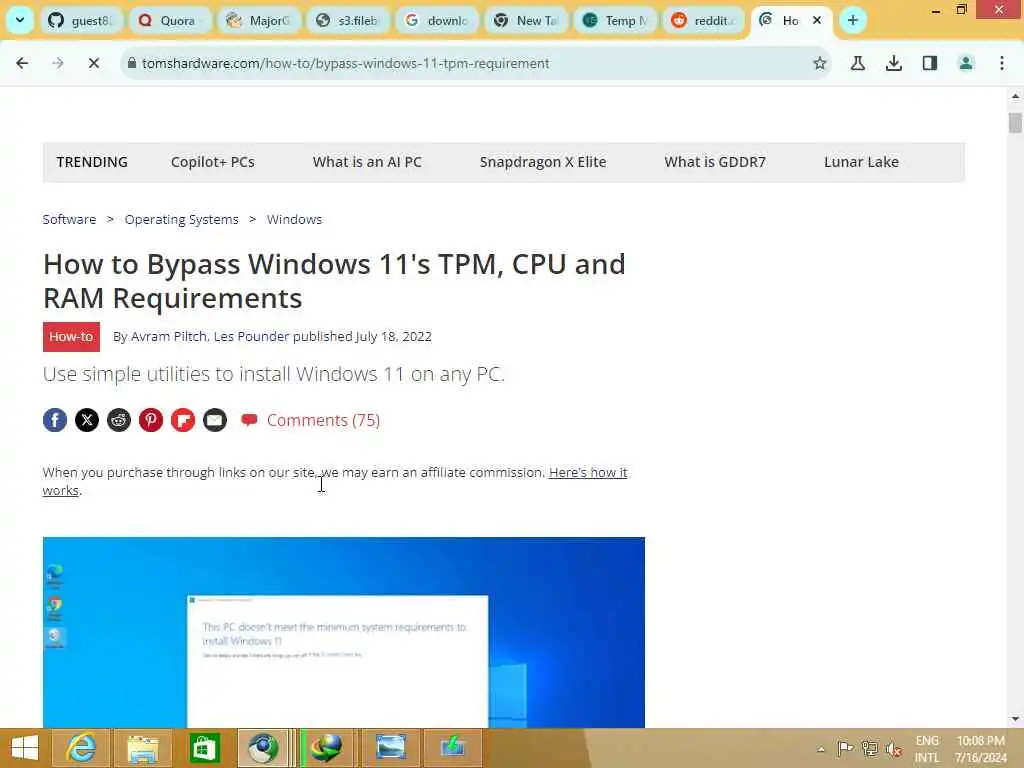Open the What is an AI PC link
The width and height of the screenshot is (1024, 768).
click(367, 162)
